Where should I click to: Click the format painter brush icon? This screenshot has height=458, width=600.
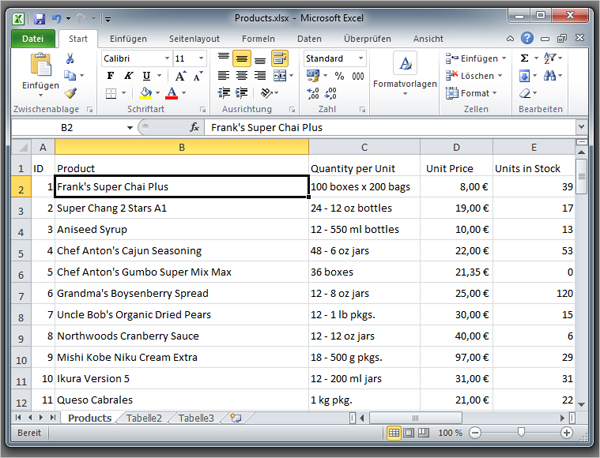click(x=71, y=93)
